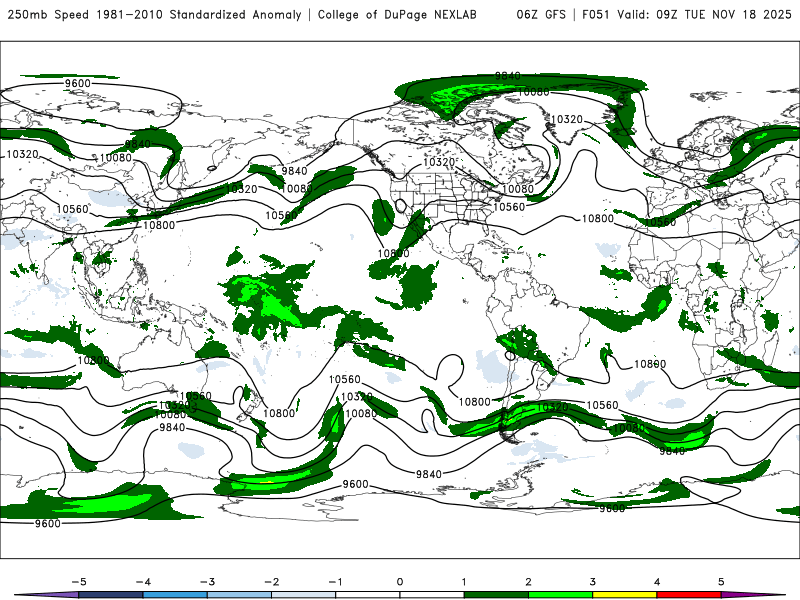
Task: Click the '9840' contour label at the map top
Action: (508, 76)
